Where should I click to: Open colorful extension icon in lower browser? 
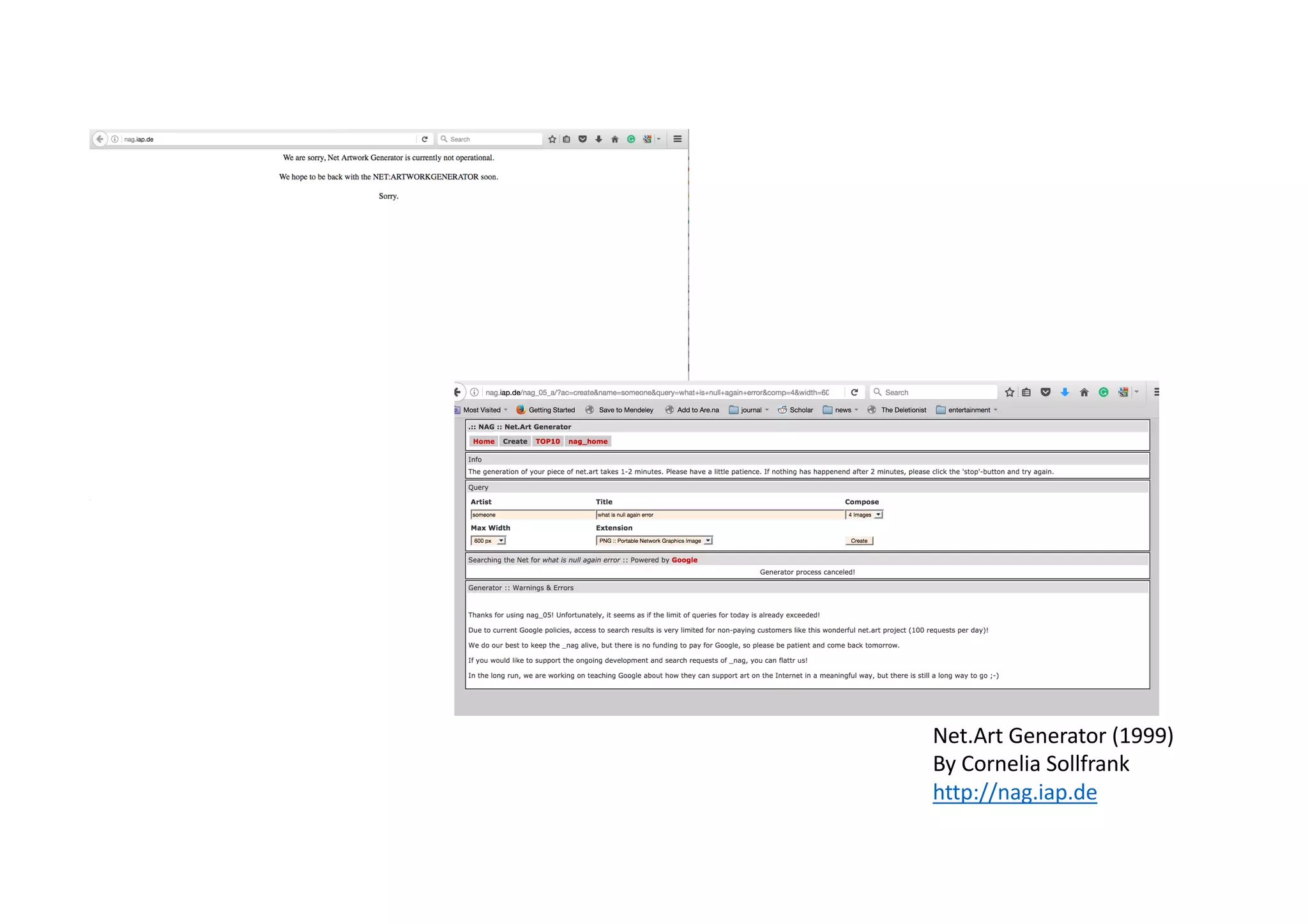1123,392
